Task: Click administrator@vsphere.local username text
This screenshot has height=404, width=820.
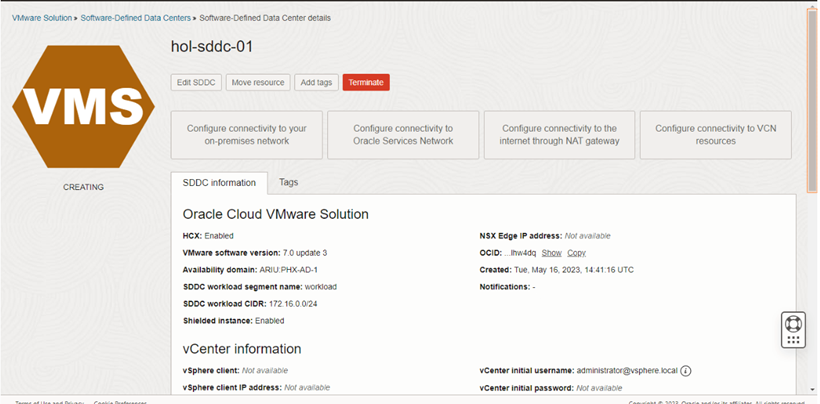Action: tap(627, 371)
